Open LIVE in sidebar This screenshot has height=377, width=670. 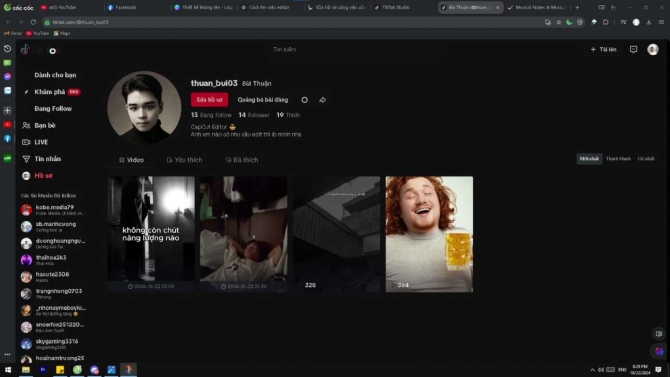(41, 142)
